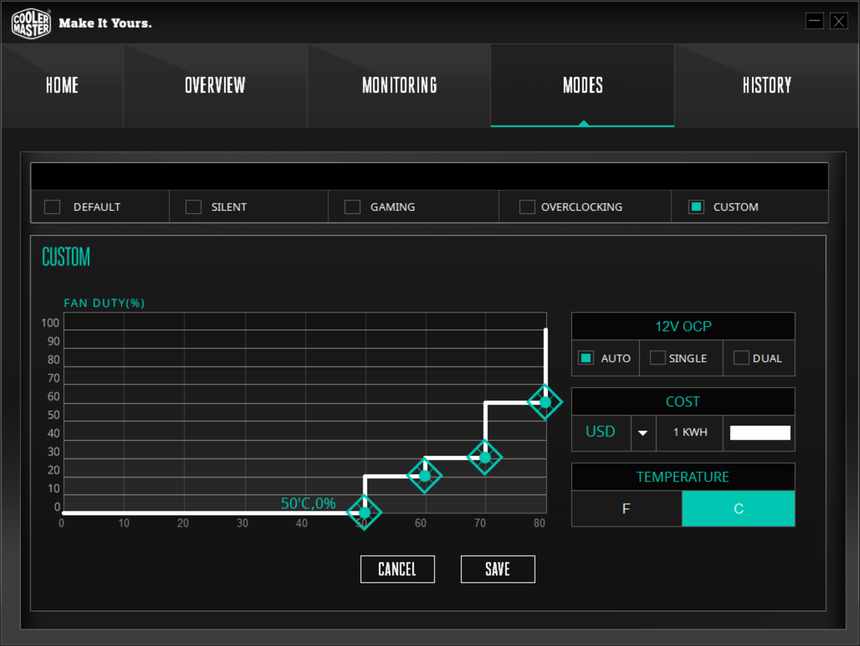
Task: Switch temperature unit to Fahrenheit
Action: click(626, 508)
